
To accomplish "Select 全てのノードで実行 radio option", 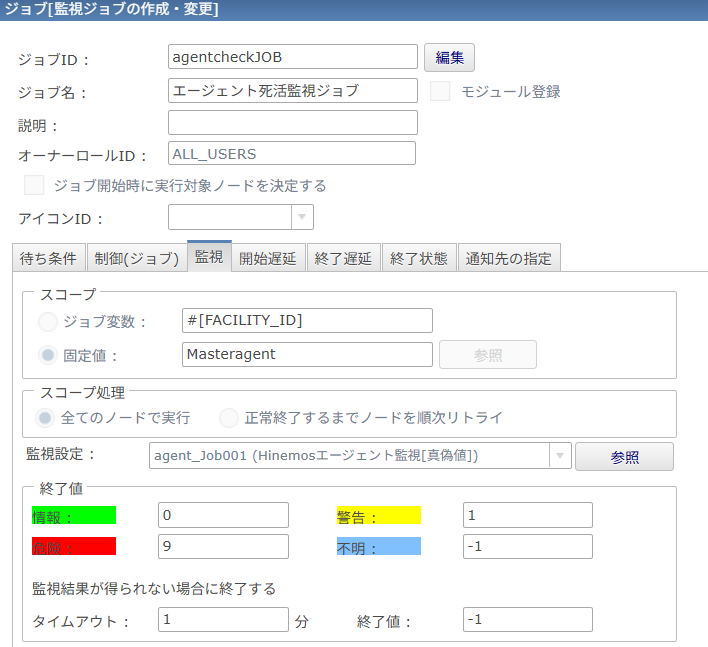I will tap(45, 418).
